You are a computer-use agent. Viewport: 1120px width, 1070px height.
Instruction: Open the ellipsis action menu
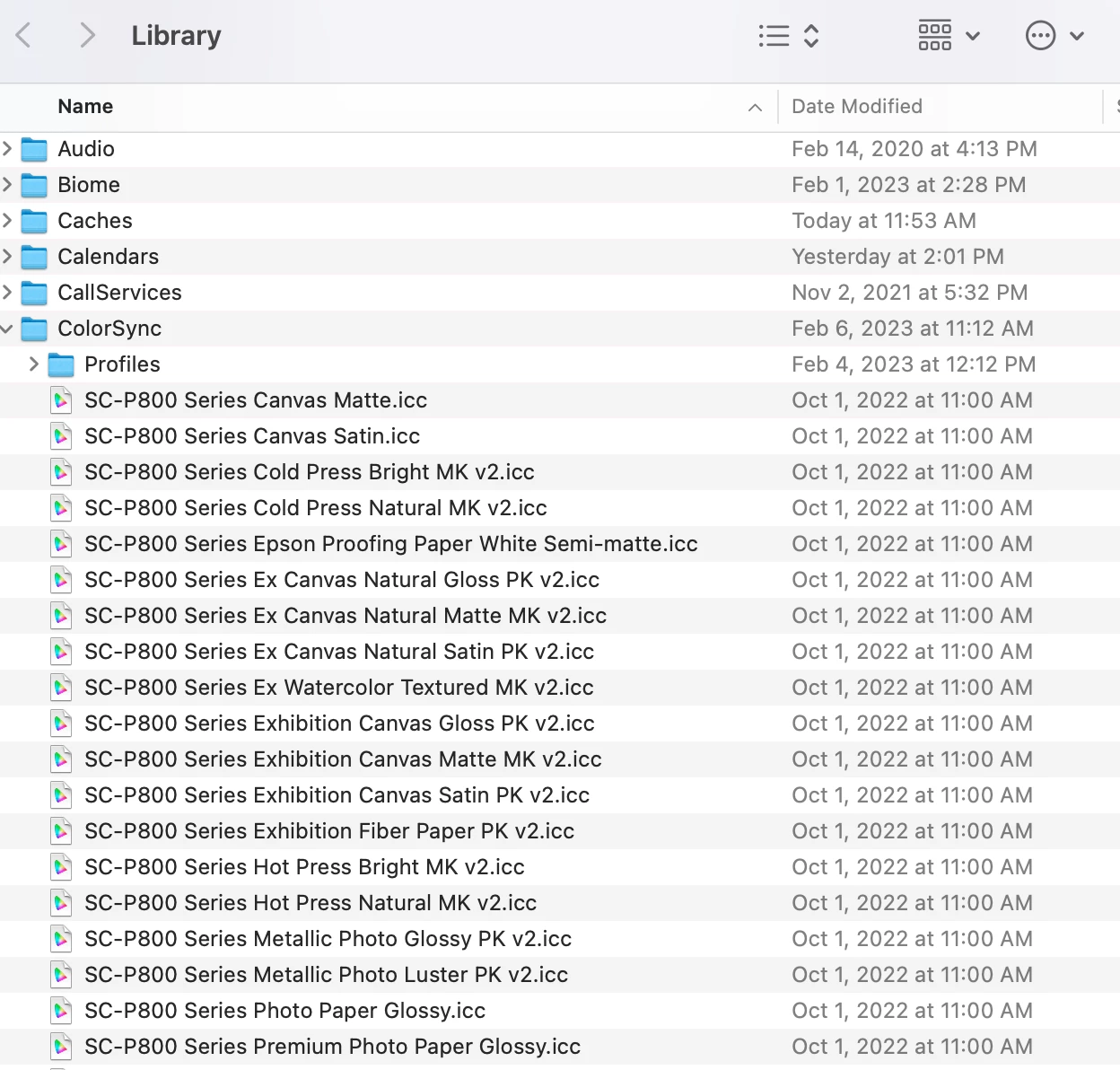(x=1054, y=36)
